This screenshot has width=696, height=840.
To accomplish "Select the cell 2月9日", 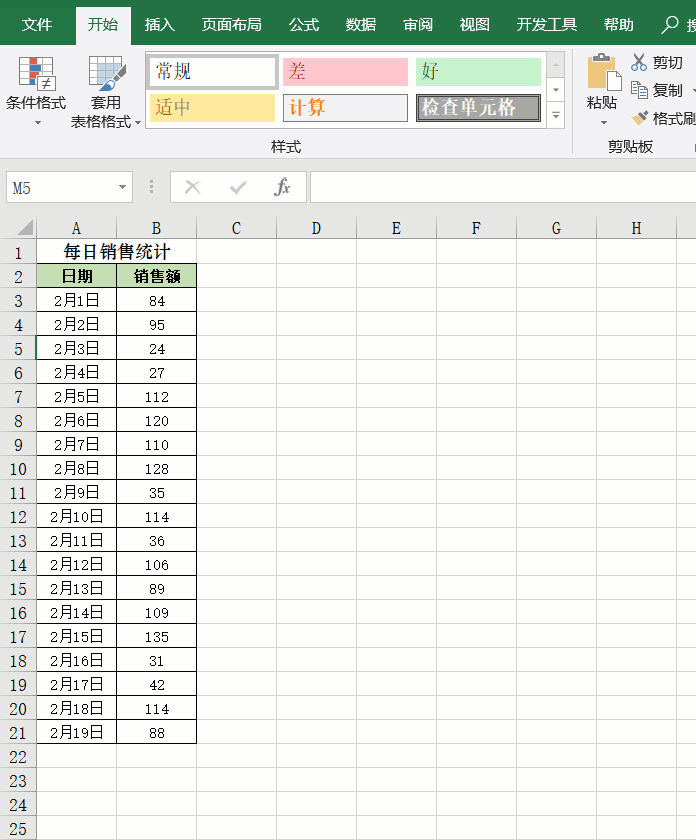I will point(77,492).
